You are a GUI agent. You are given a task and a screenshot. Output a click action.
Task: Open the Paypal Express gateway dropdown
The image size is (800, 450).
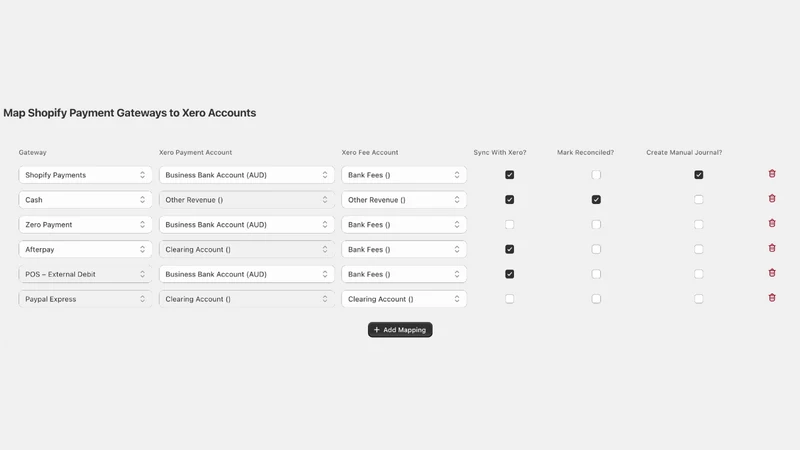click(85, 299)
